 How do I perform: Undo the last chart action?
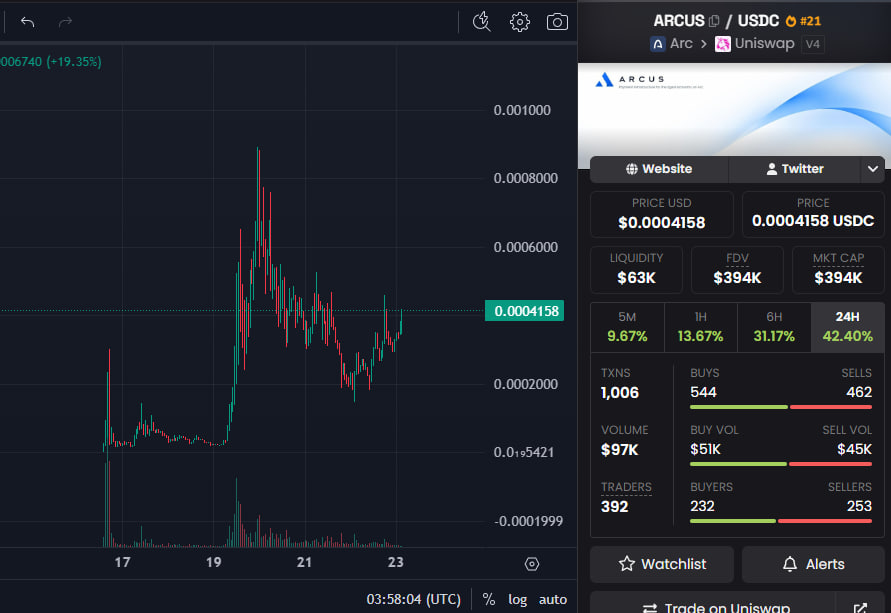(27, 22)
